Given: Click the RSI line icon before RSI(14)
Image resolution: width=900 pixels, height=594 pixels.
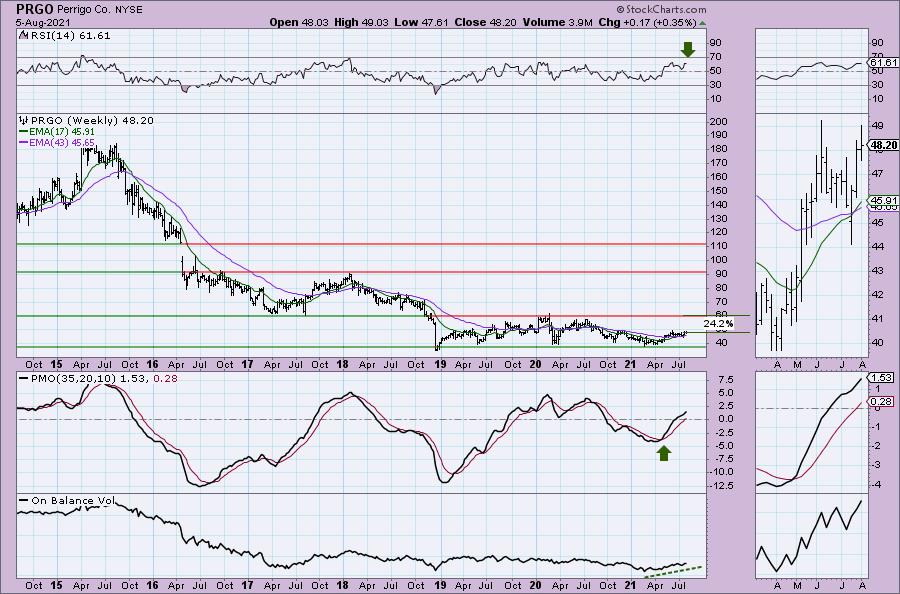Looking at the screenshot, I should tap(23, 36).
